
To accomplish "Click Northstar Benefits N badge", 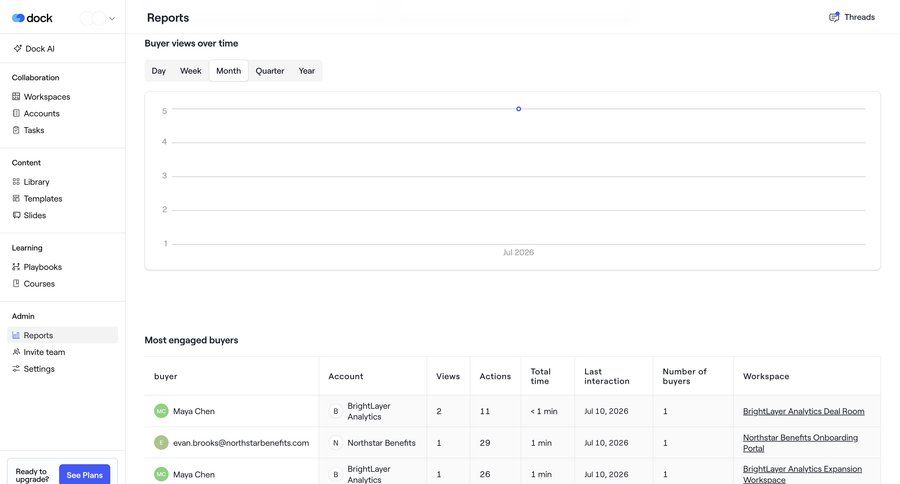I will [x=336, y=443].
